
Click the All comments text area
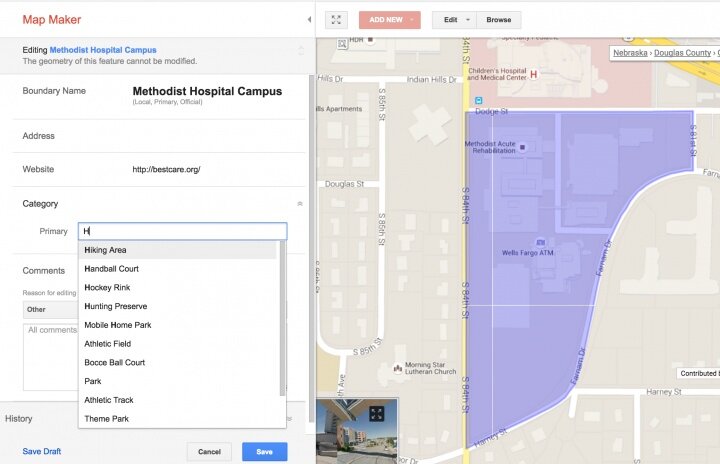51,356
